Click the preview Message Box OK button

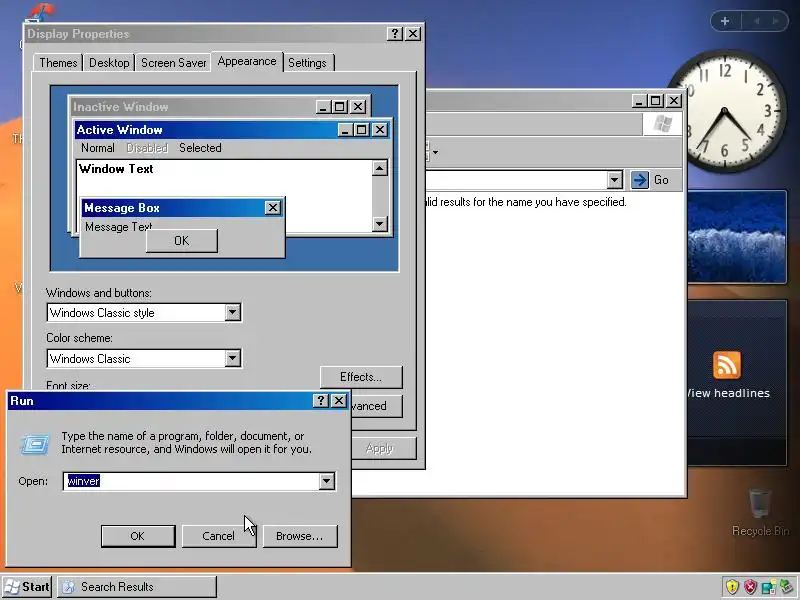point(182,240)
